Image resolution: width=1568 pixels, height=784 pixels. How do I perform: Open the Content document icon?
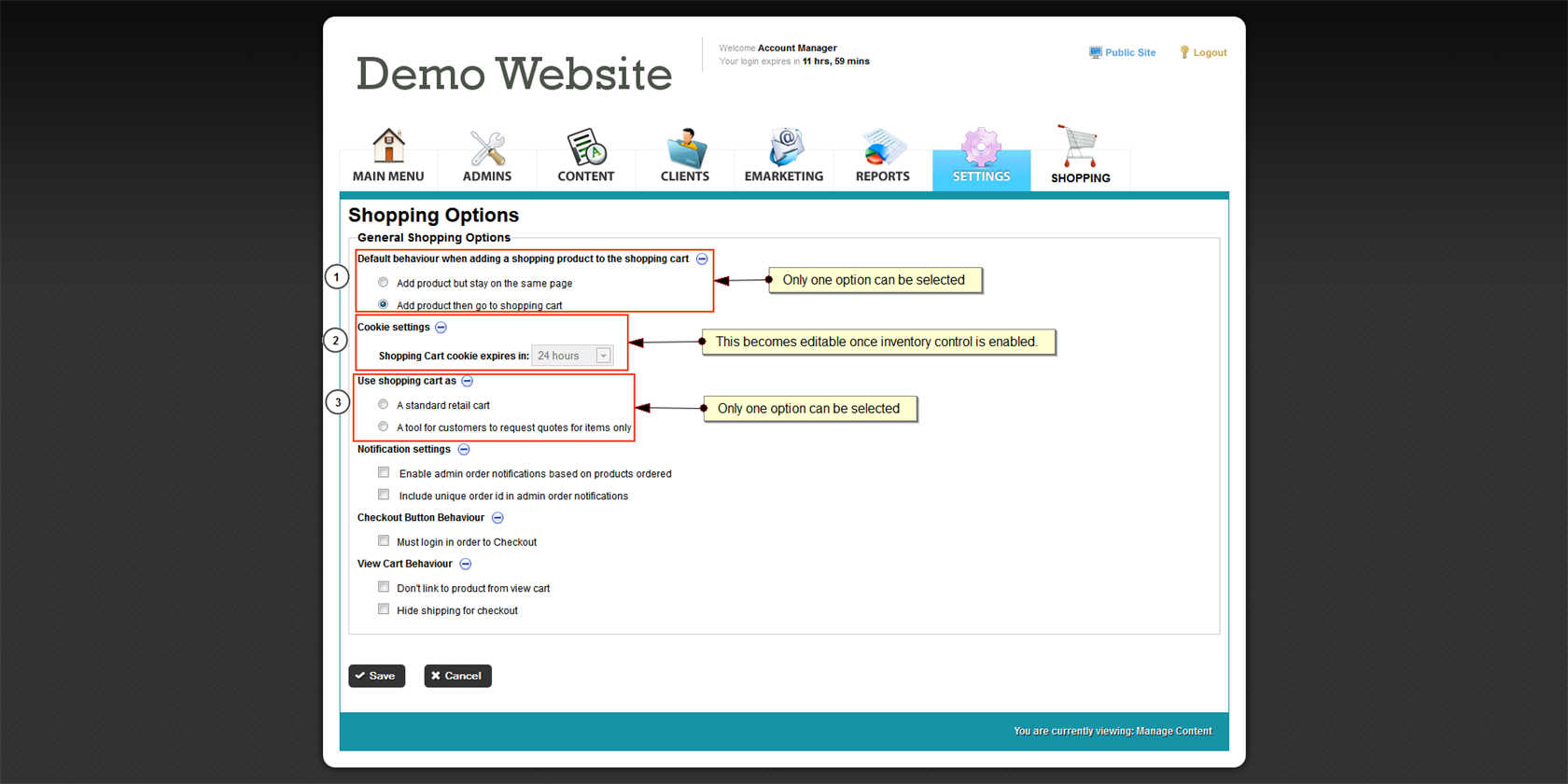586,147
